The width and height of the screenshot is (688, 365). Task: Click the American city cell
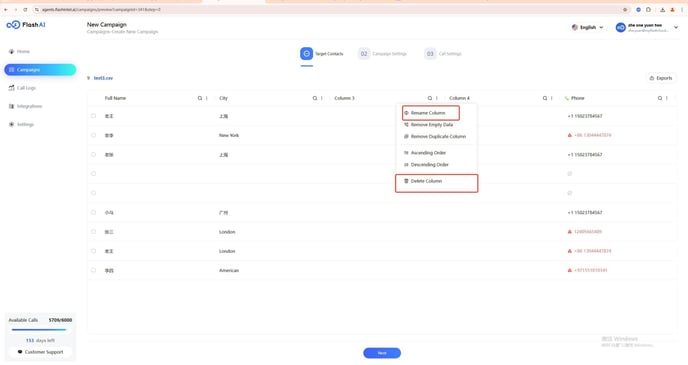click(x=229, y=270)
